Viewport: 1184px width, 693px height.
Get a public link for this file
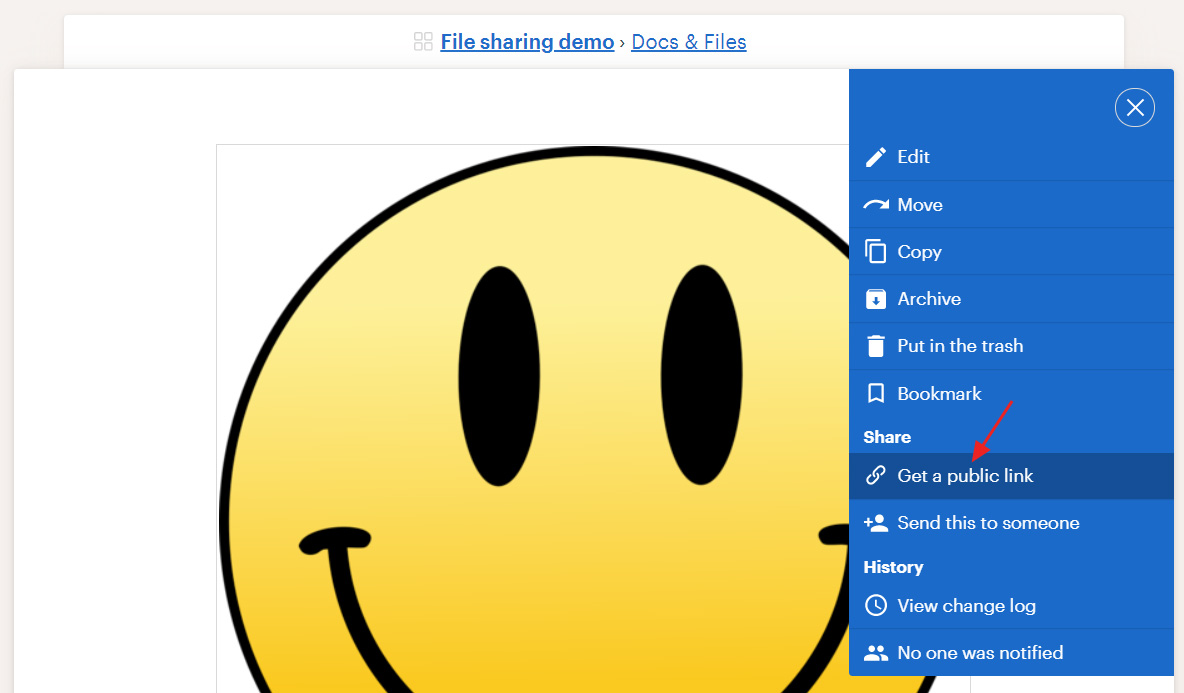(1011, 476)
